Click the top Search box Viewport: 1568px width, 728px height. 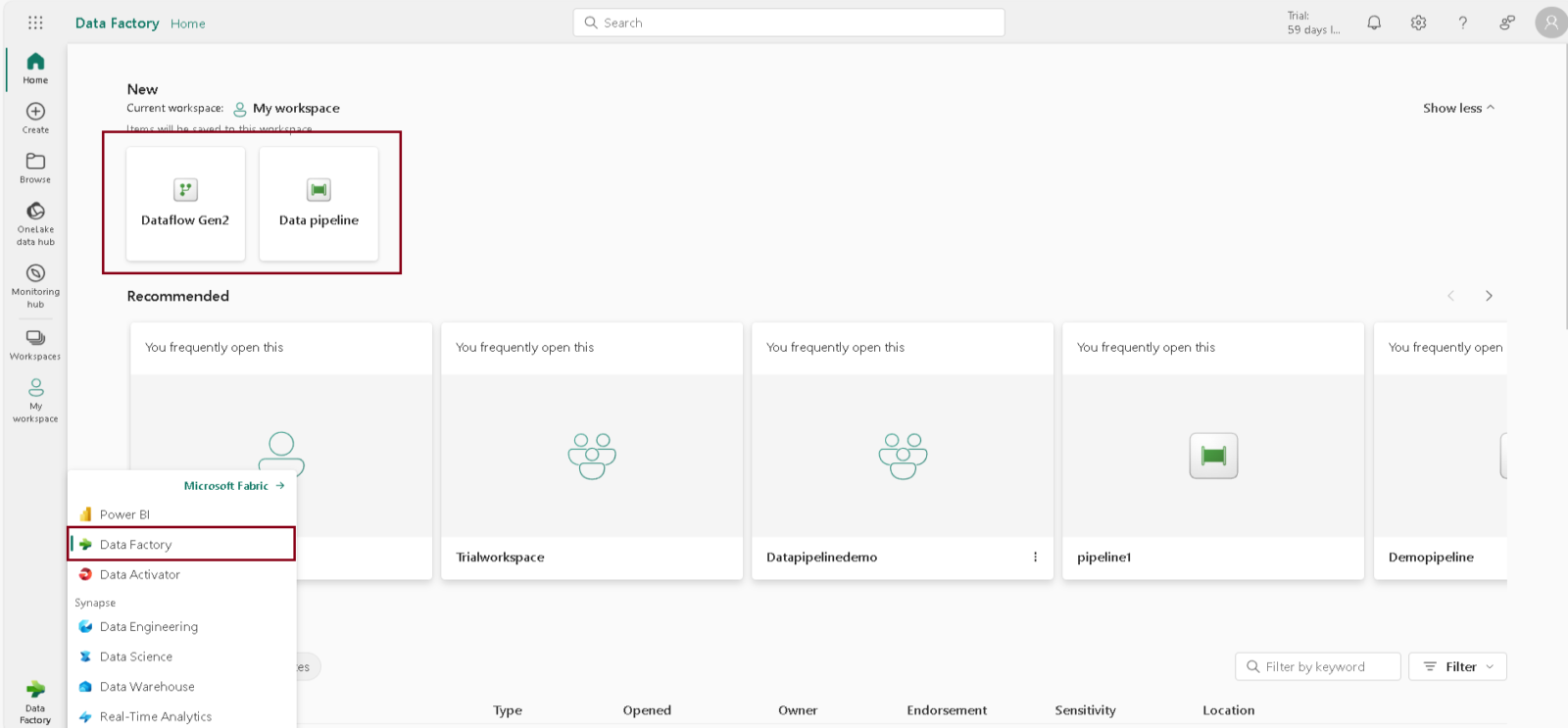(789, 23)
